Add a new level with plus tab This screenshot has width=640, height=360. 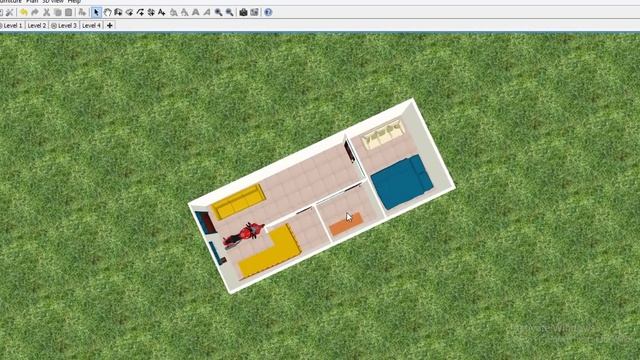click(x=109, y=25)
